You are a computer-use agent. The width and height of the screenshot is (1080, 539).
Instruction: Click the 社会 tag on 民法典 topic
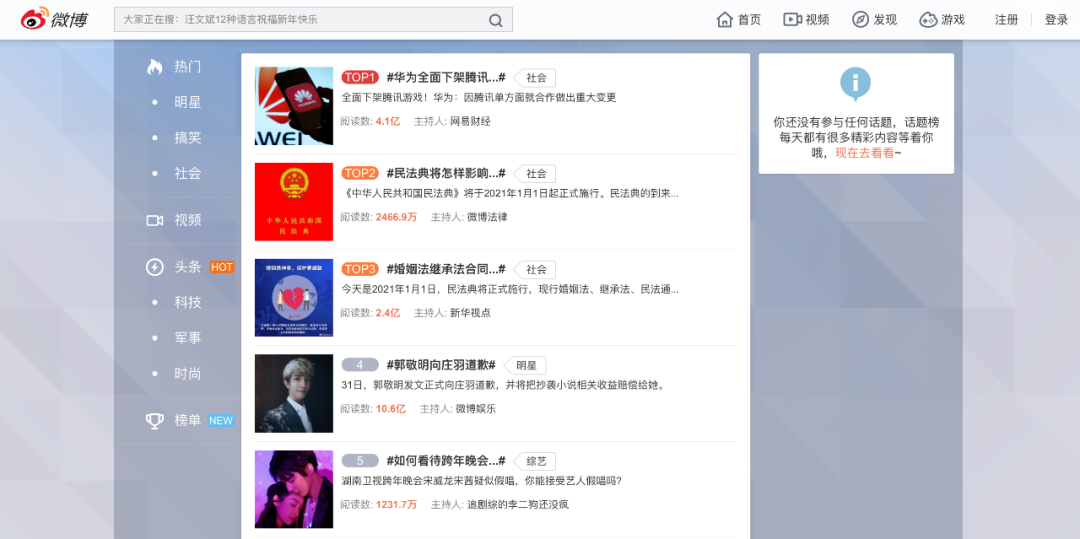[535, 173]
